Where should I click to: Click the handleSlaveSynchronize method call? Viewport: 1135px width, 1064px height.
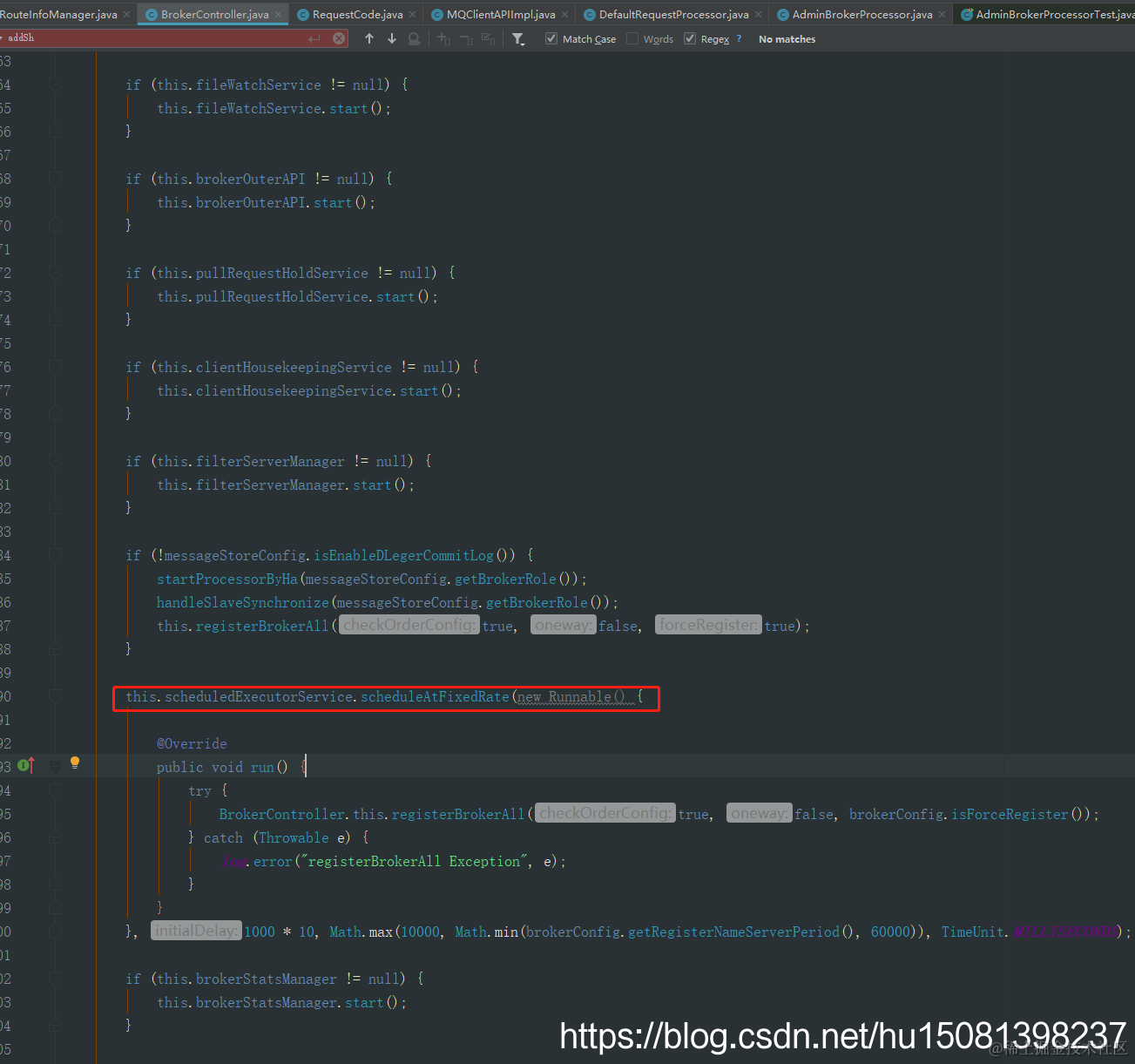pos(243,602)
